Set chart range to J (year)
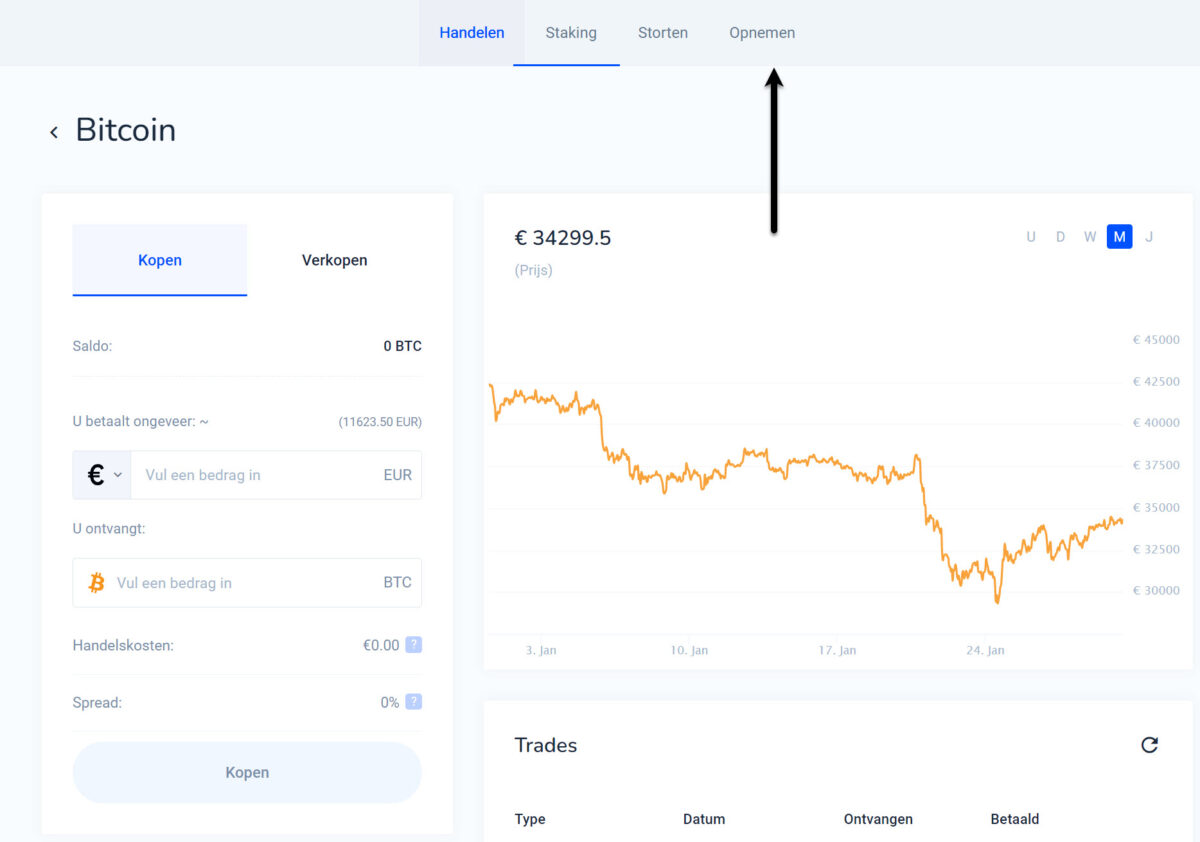The image size is (1200, 842). pos(1149,237)
